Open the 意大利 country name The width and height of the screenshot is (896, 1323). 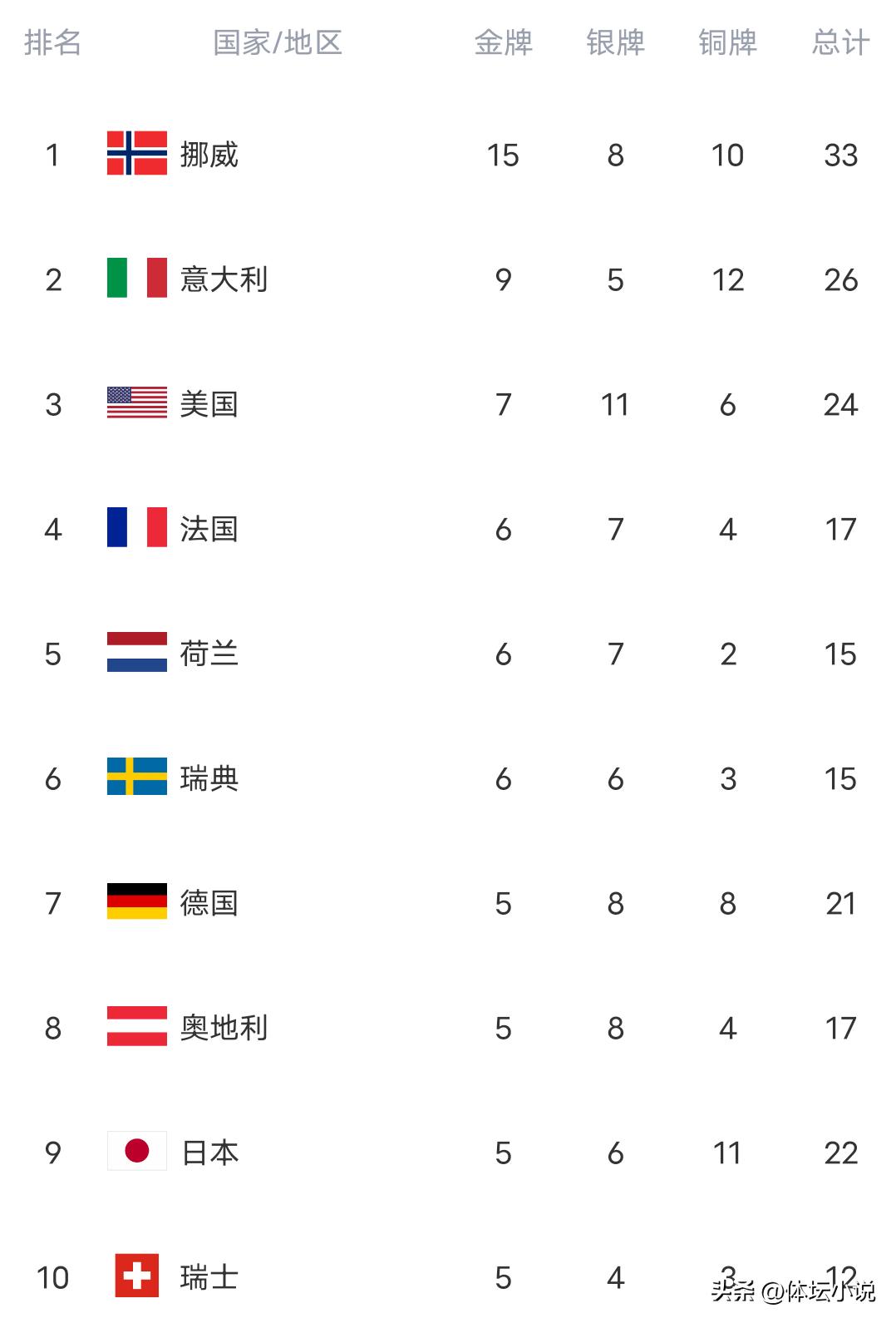point(224,279)
